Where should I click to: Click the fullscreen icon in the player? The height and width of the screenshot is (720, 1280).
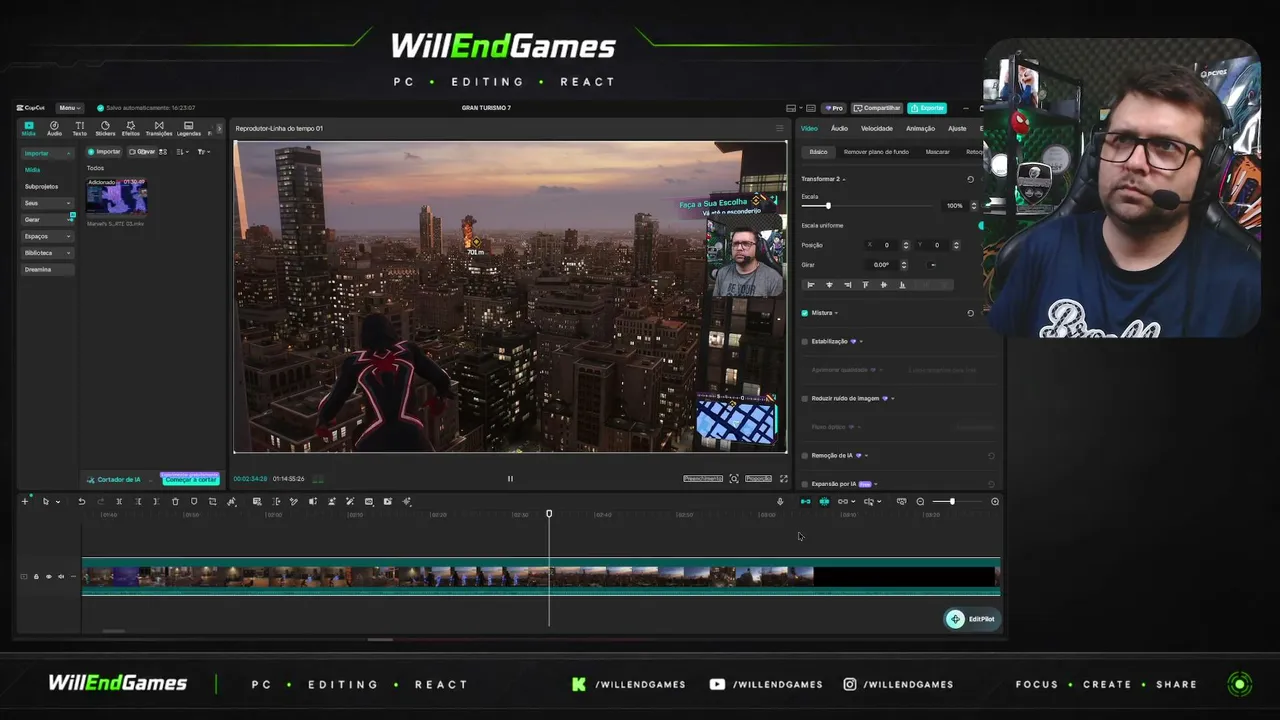pos(783,478)
